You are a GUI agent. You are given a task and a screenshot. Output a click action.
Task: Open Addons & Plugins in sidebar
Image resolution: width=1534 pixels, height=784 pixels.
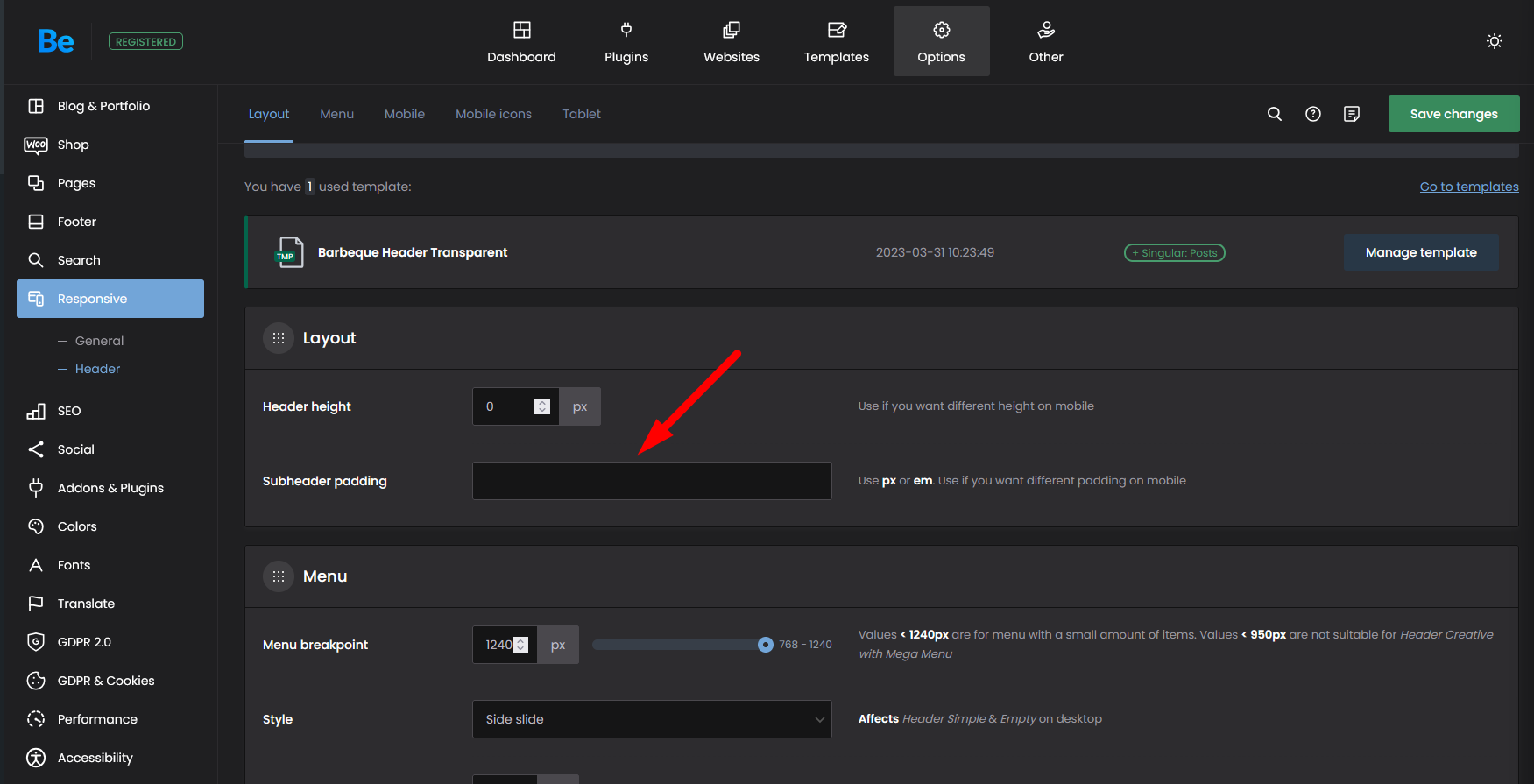pyautogui.click(x=110, y=488)
